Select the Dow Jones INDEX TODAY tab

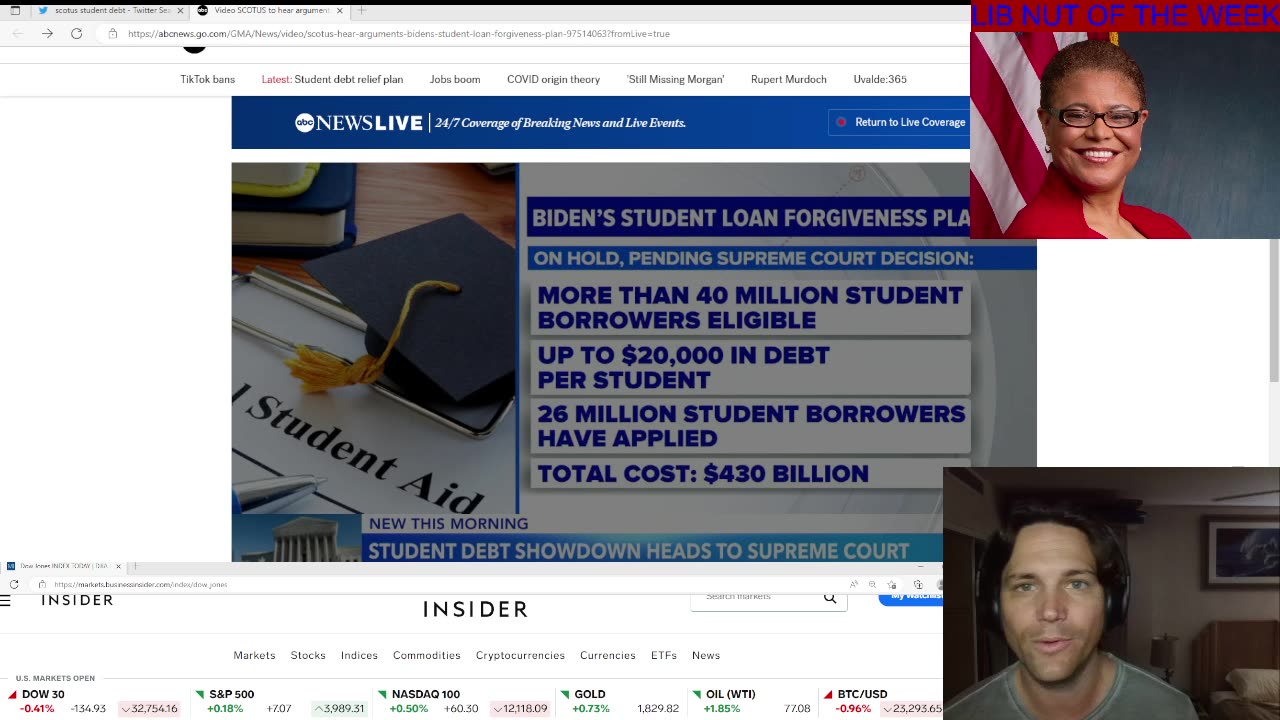[64, 566]
